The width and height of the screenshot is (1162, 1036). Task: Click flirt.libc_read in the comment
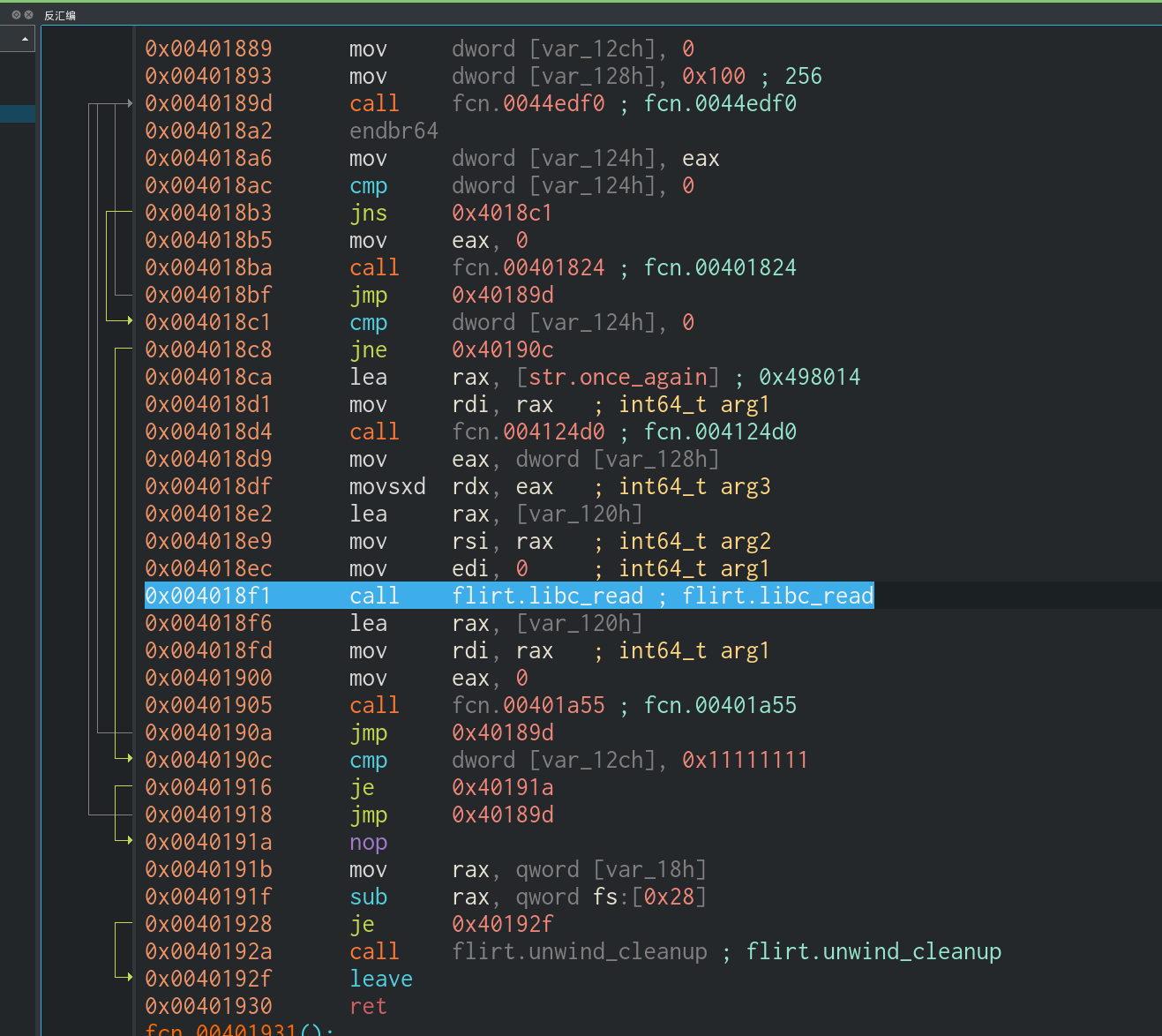pos(777,596)
